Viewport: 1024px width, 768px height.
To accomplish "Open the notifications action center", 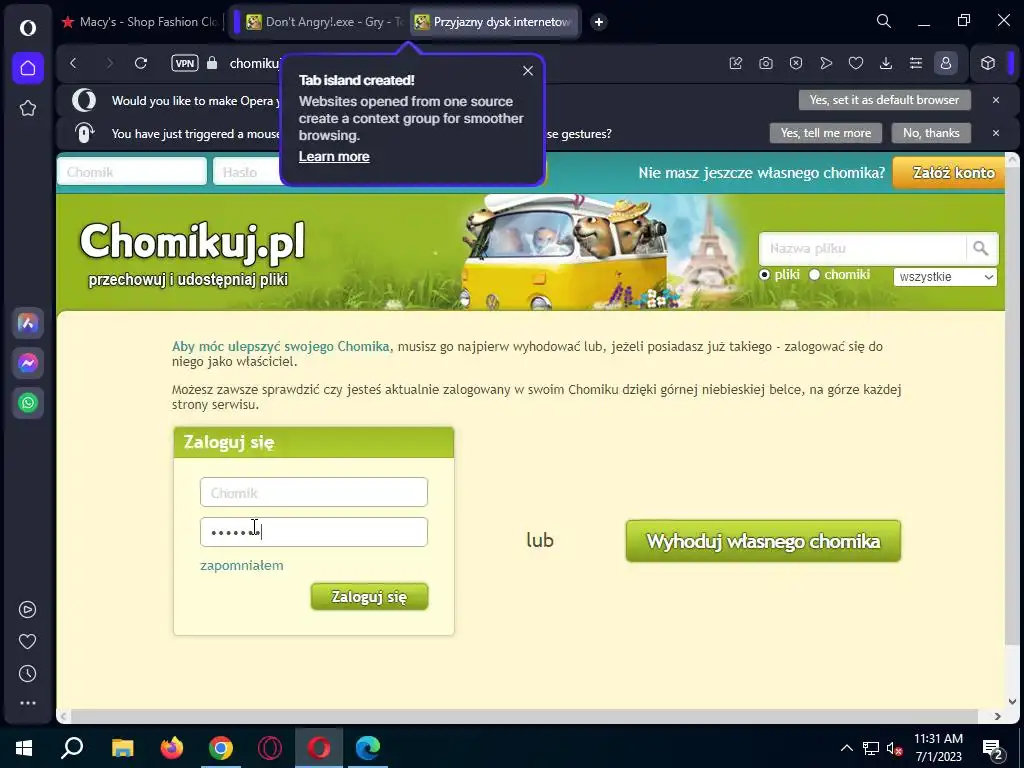I will pos(993,748).
